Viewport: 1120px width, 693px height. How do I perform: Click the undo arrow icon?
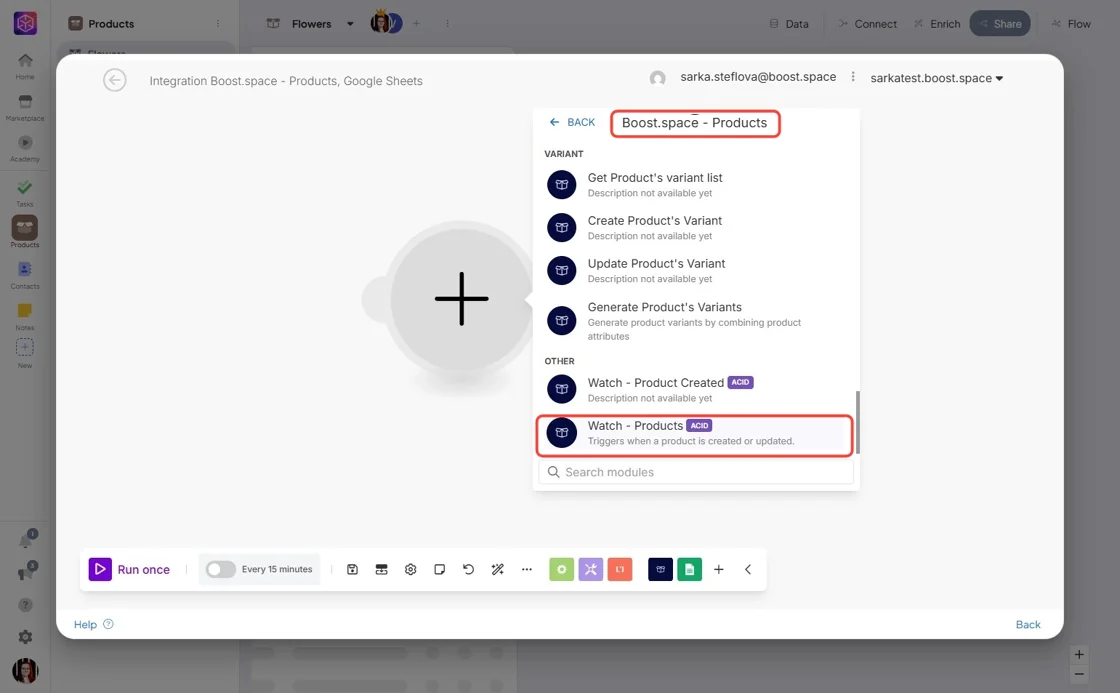(468, 569)
